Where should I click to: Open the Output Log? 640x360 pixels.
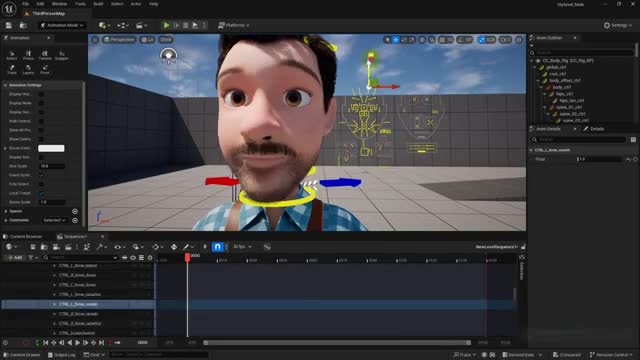pos(62,355)
